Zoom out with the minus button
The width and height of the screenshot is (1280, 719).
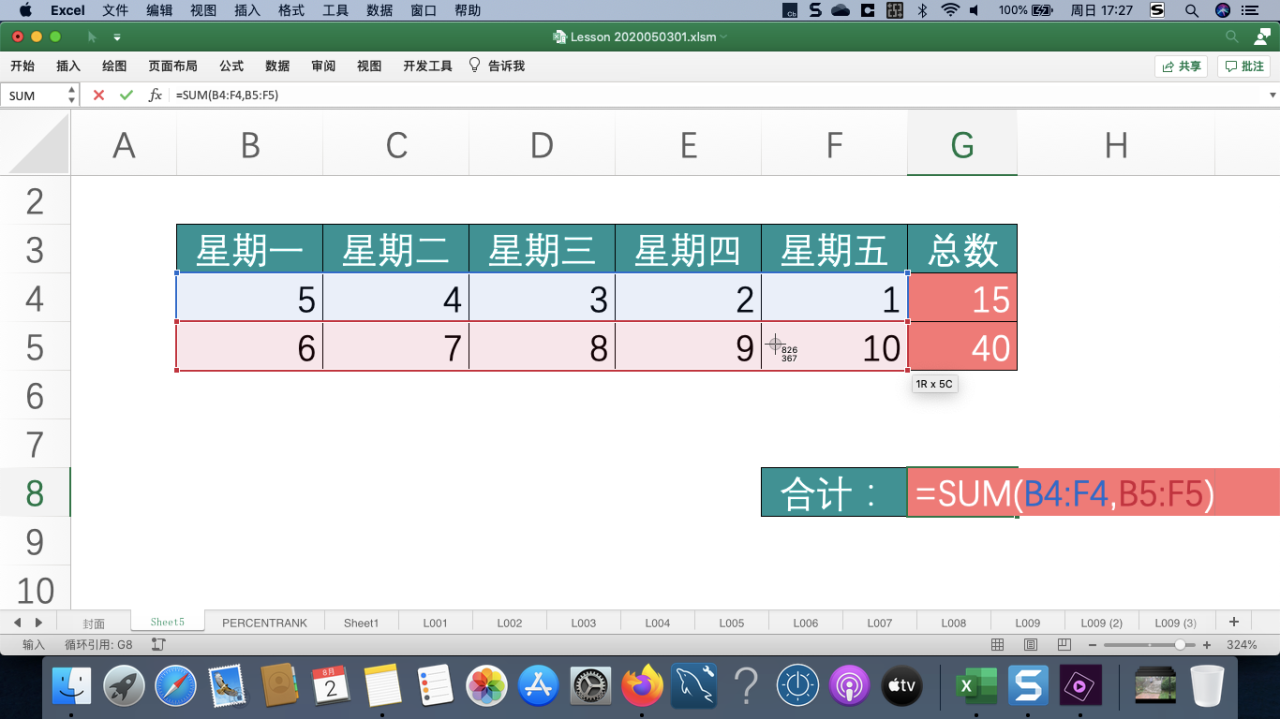[x=1092, y=645]
